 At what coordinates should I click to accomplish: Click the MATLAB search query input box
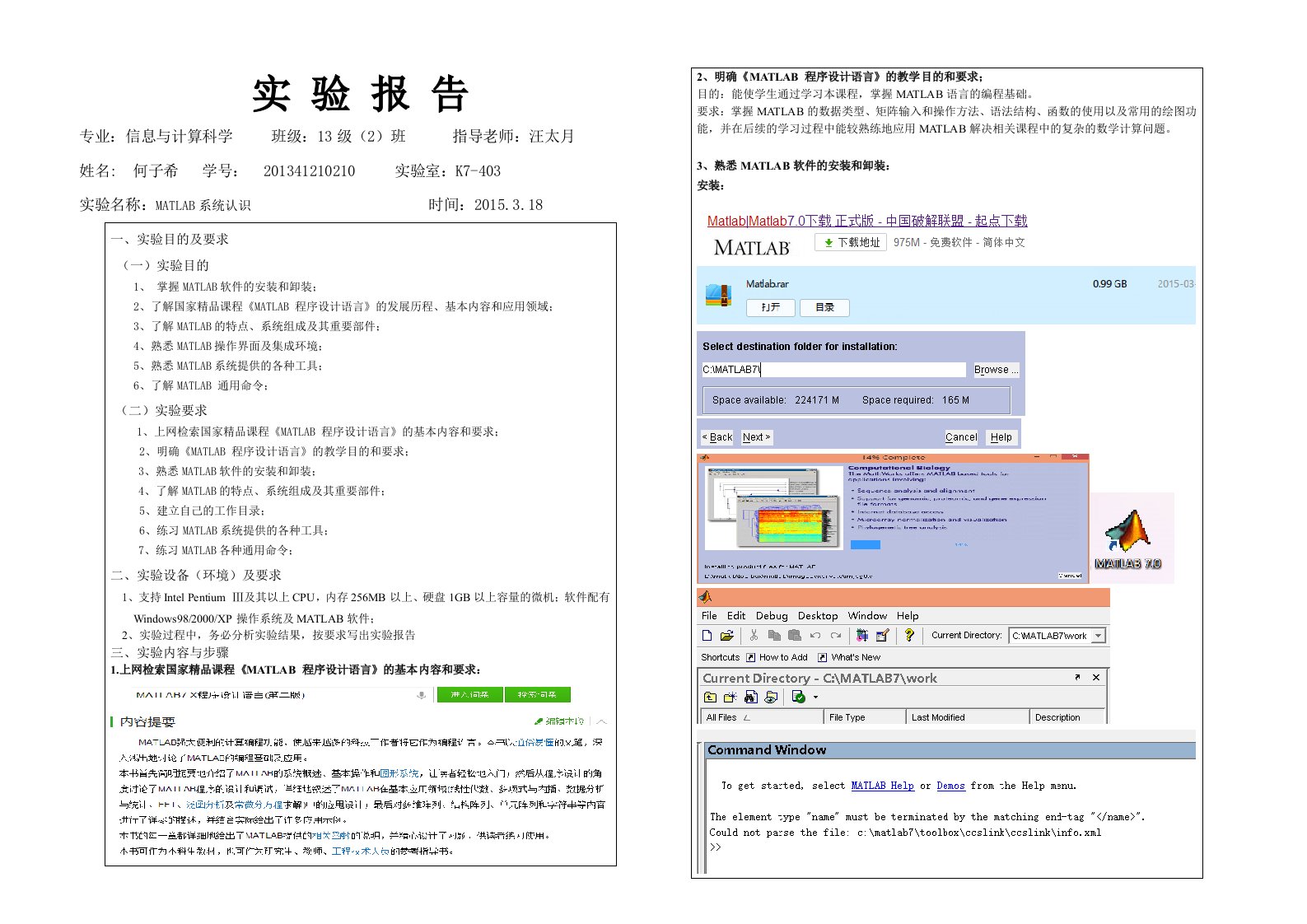(282, 694)
